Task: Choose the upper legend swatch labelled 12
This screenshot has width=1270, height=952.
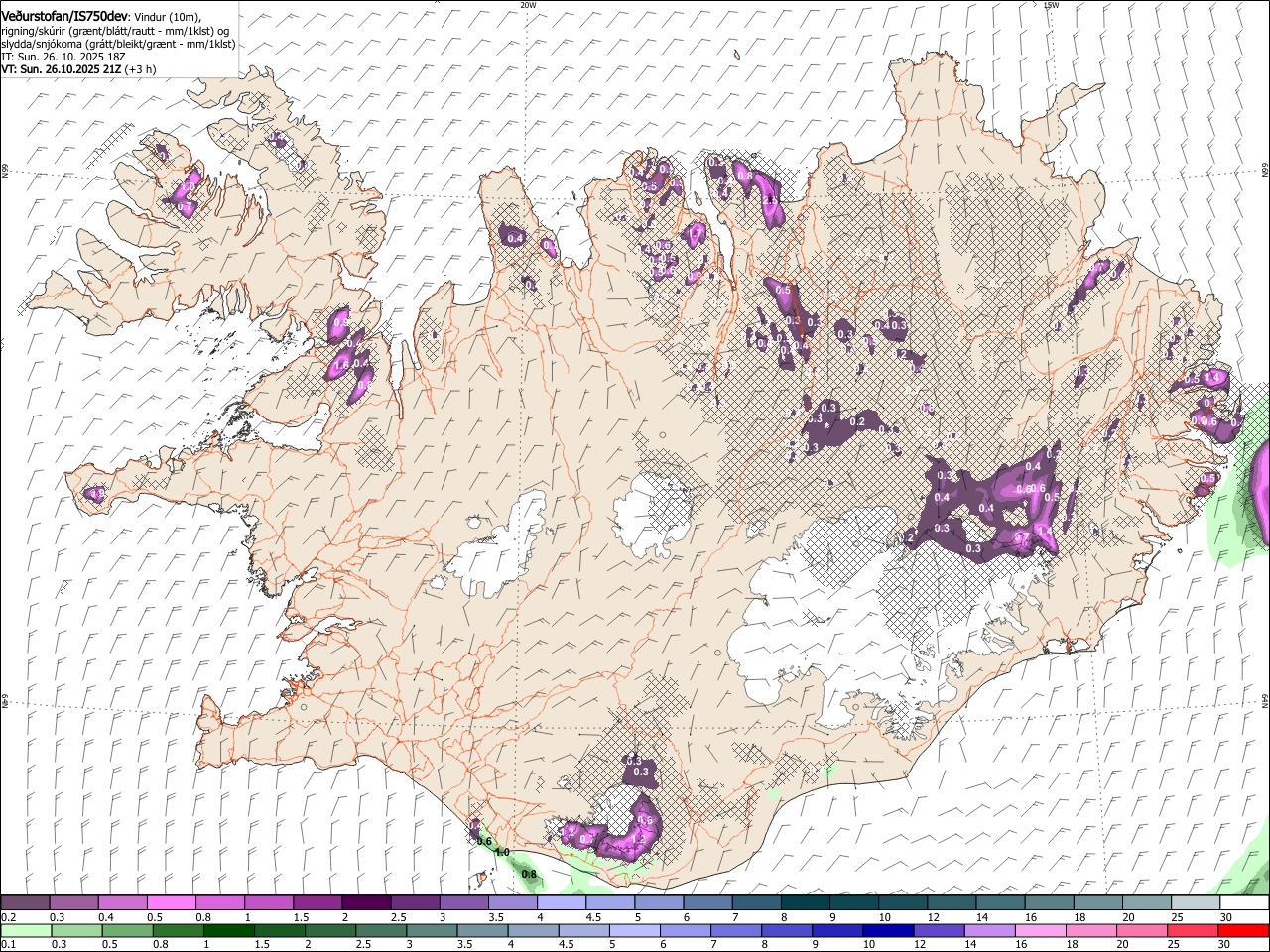Action: click(952, 903)
